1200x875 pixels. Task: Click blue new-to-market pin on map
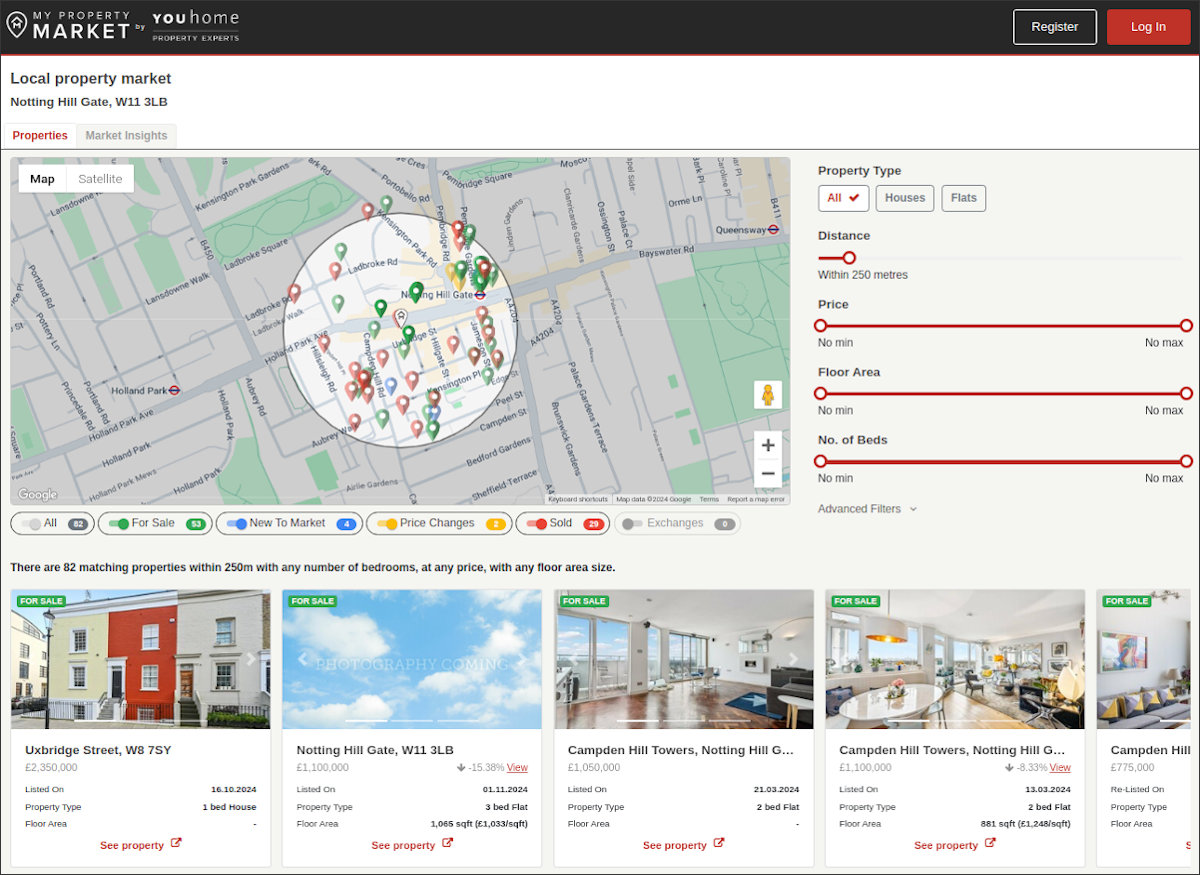[x=391, y=385]
